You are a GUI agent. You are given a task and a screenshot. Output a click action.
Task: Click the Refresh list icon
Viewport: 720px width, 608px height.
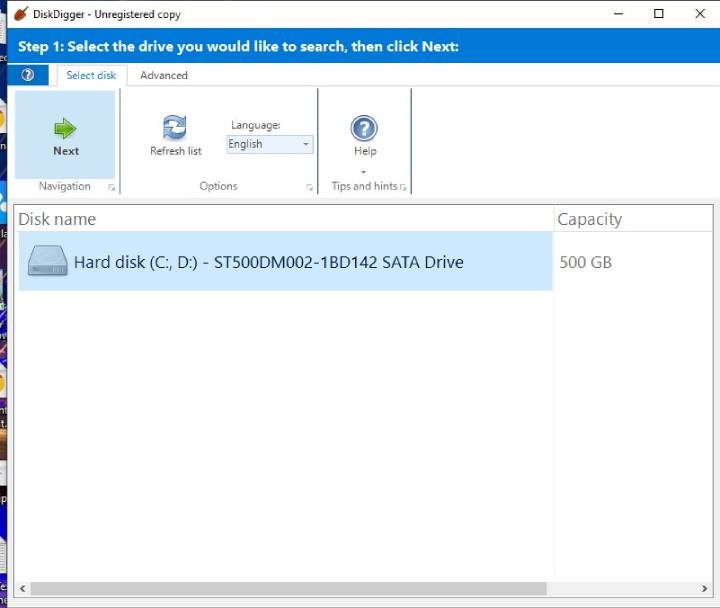tap(175, 127)
